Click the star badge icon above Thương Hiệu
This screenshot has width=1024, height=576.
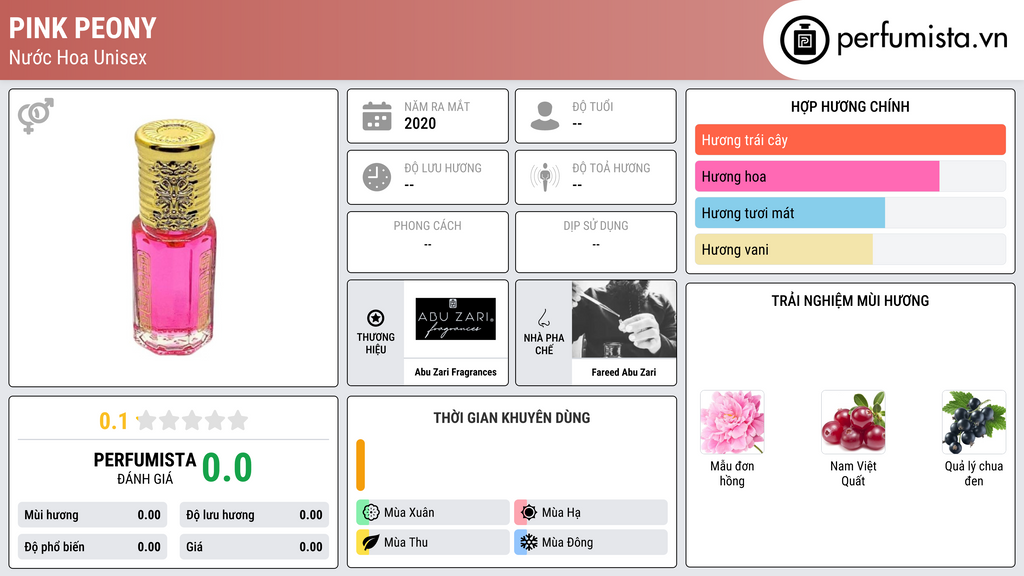coord(376,318)
